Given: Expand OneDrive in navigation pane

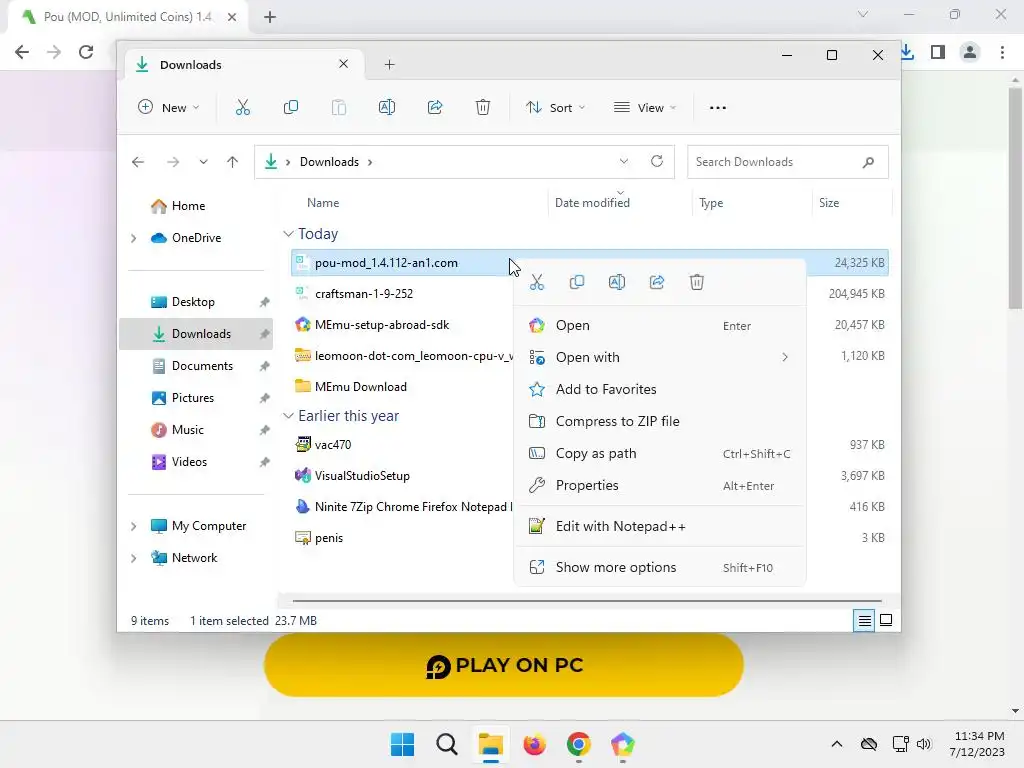Looking at the screenshot, I should [x=134, y=238].
